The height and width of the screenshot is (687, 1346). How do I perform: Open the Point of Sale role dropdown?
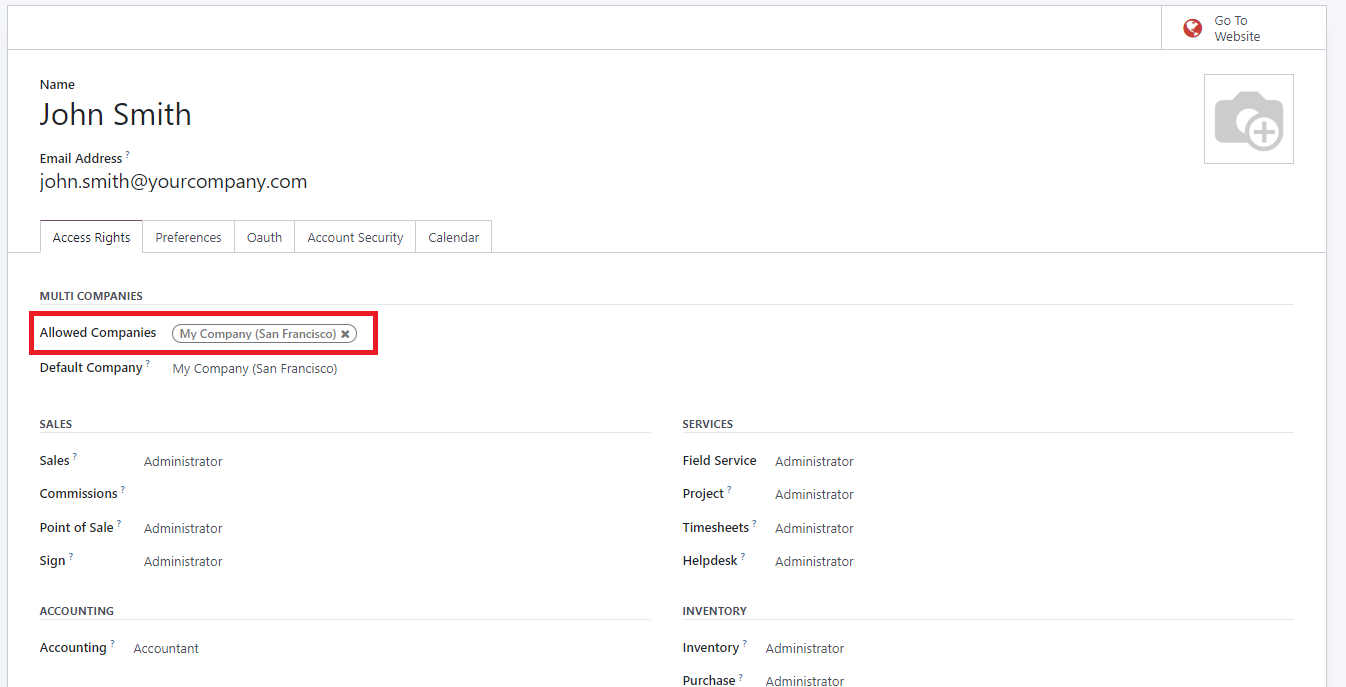click(183, 528)
